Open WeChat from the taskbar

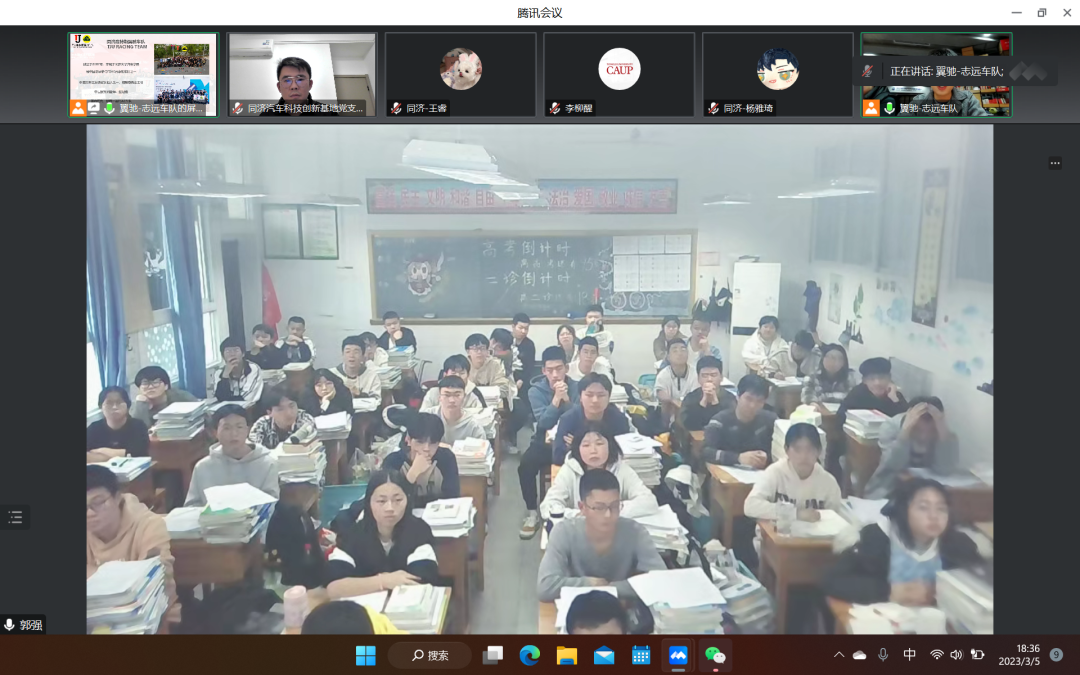point(715,655)
